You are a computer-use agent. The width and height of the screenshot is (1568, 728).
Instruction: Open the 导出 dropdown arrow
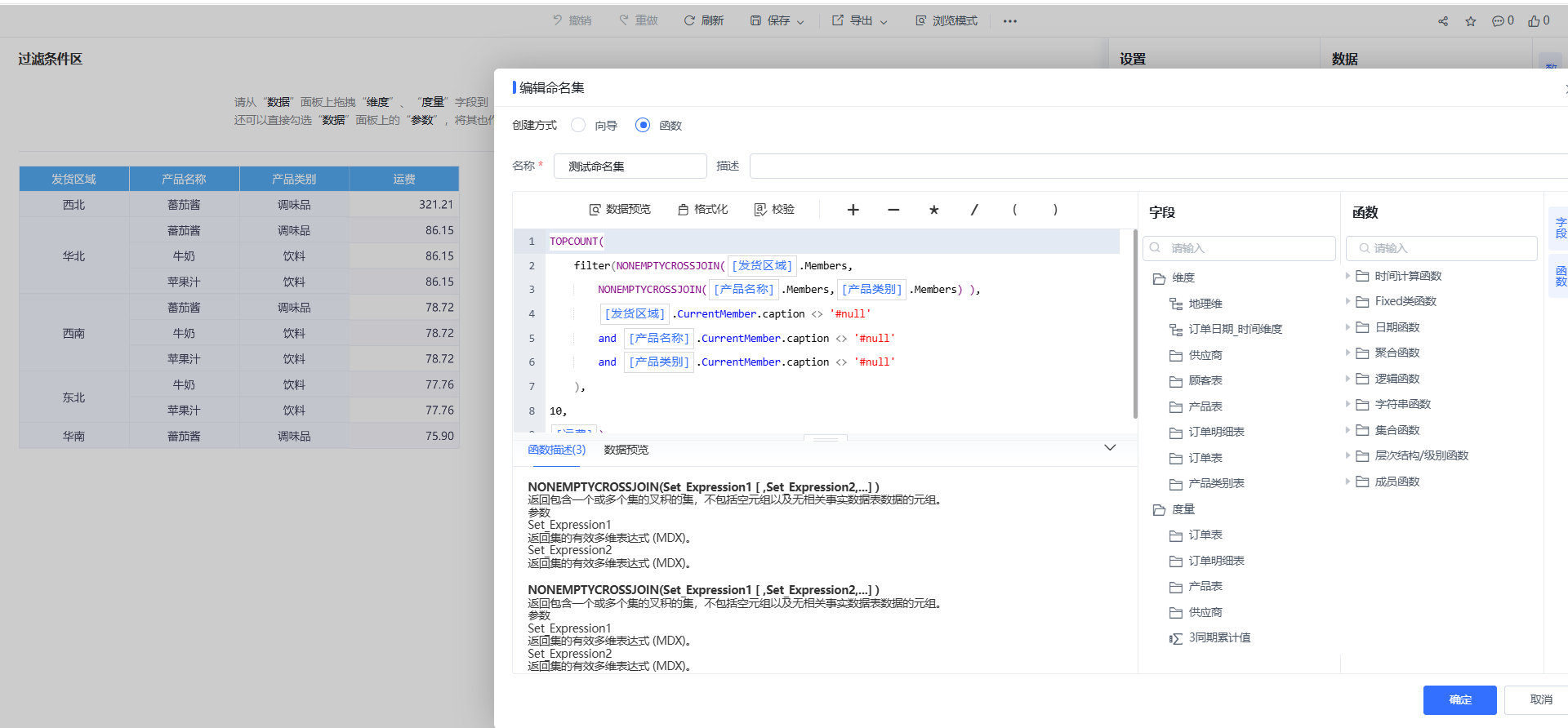[884, 22]
